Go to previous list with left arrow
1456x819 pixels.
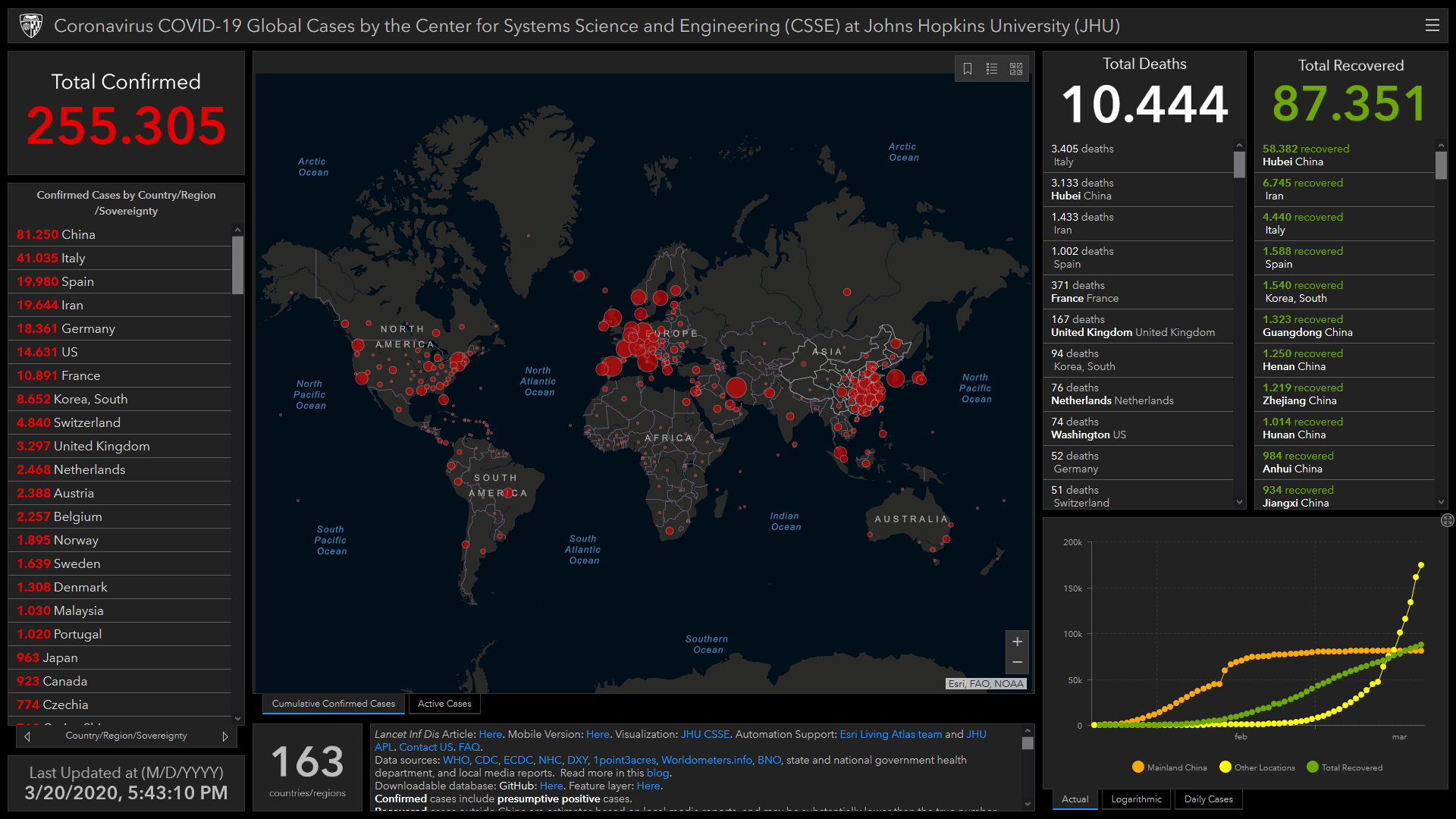point(27,736)
